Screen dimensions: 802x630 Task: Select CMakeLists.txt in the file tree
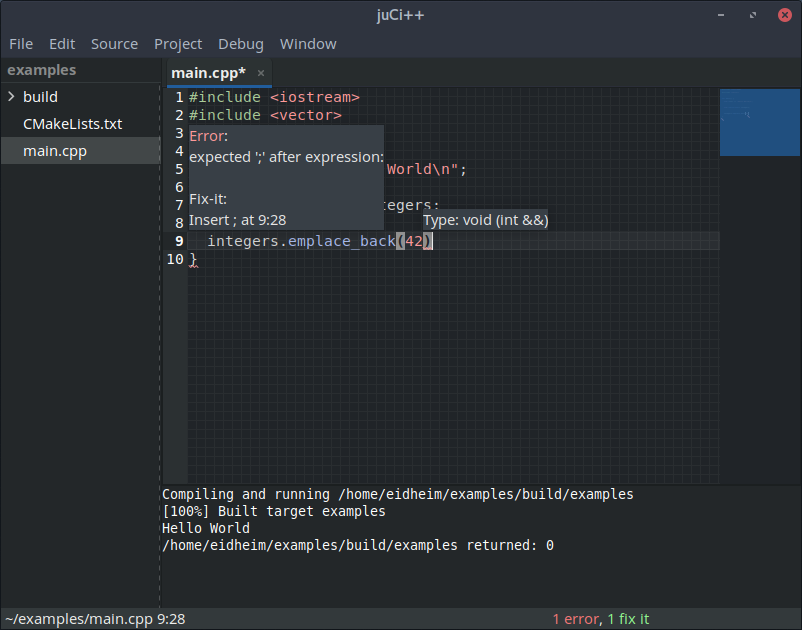72,124
